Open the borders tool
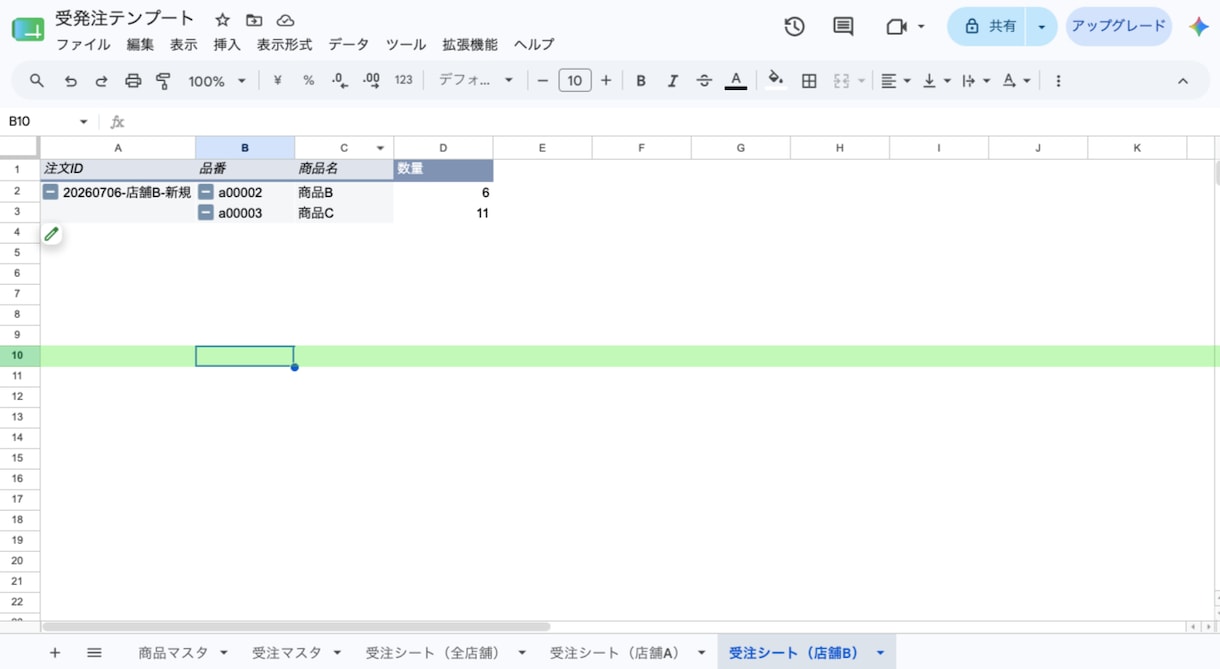The height and width of the screenshot is (669, 1220). [x=810, y=81]
